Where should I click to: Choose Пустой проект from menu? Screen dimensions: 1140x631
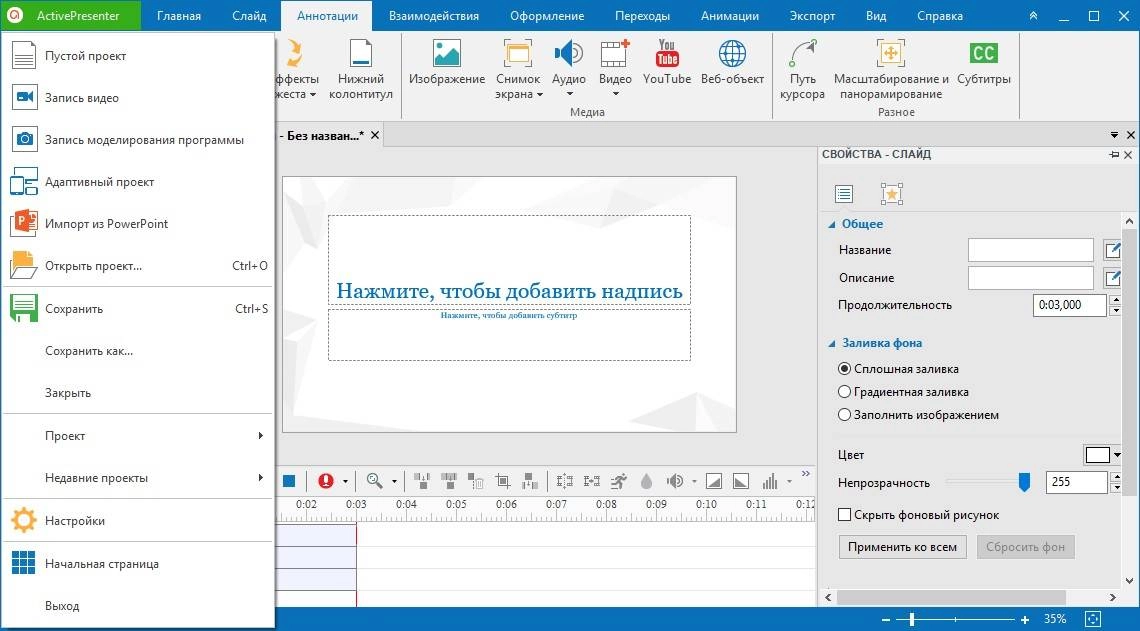[137, 56]
